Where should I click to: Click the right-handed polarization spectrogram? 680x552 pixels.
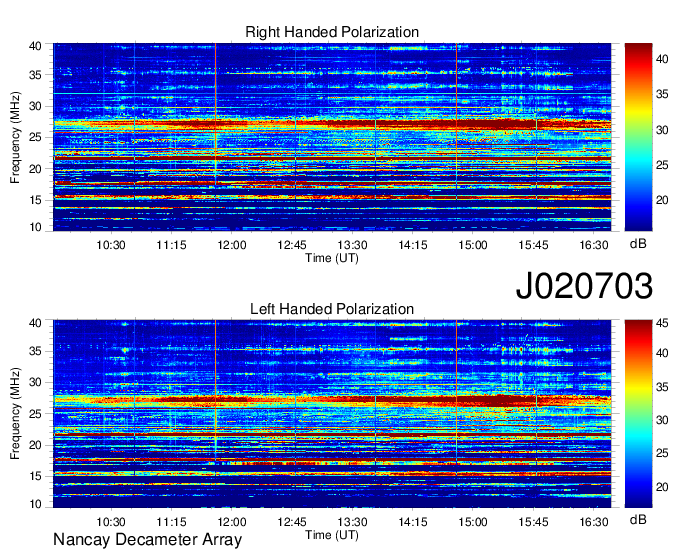click(x=332, y=137)
